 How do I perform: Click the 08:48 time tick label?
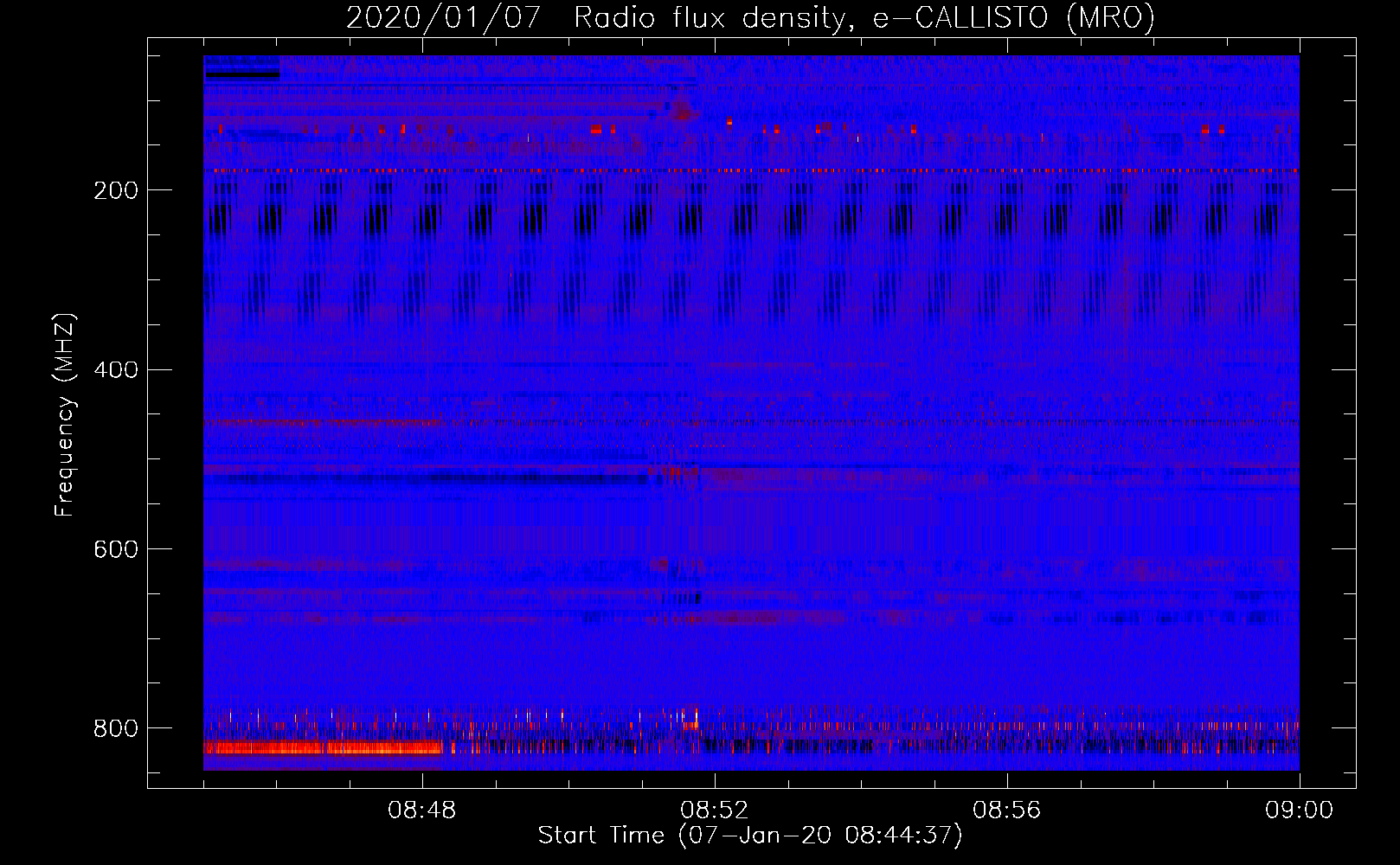click(x=421, y=811)
